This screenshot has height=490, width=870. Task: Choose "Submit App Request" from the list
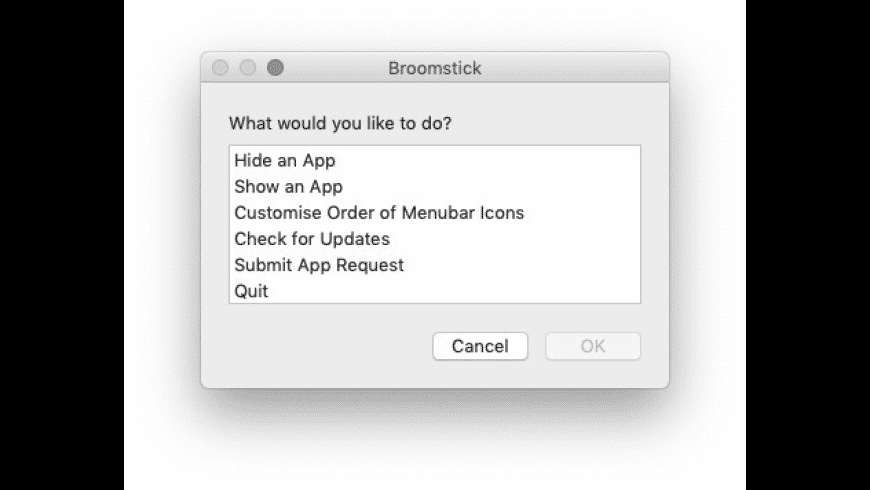coord(319,265)
